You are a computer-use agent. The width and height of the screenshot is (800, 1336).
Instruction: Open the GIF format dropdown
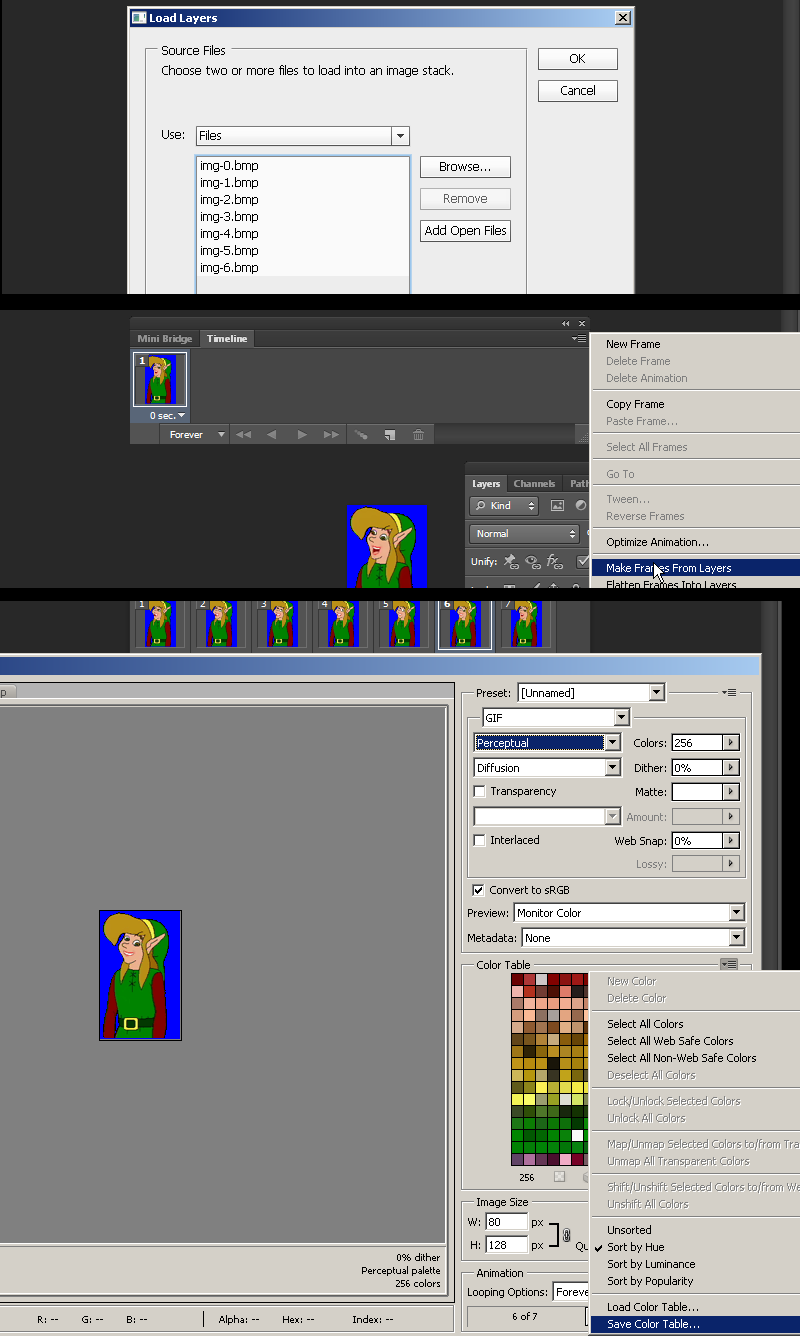[x=621, y=718]
